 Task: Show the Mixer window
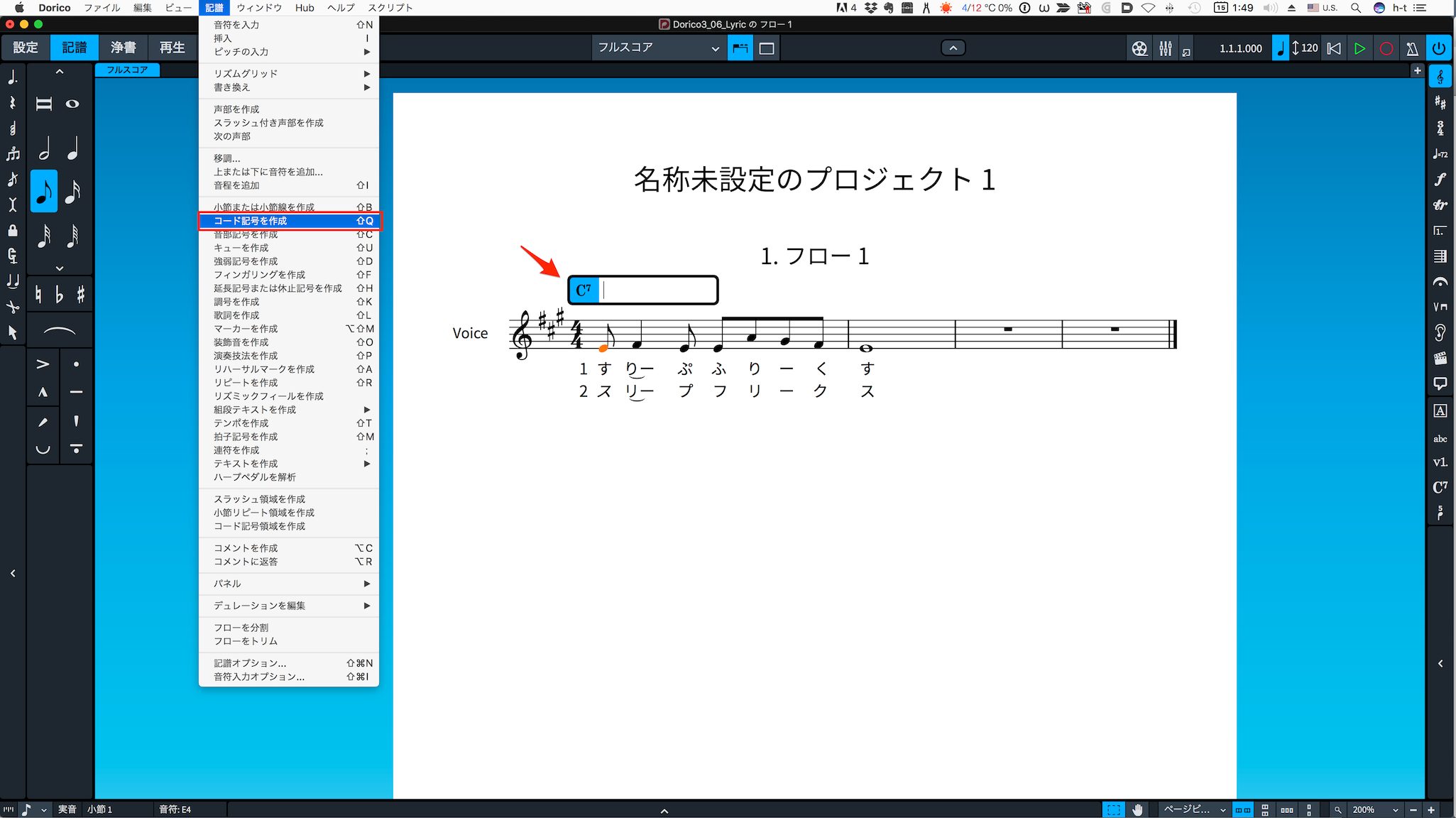(1165, 48)
